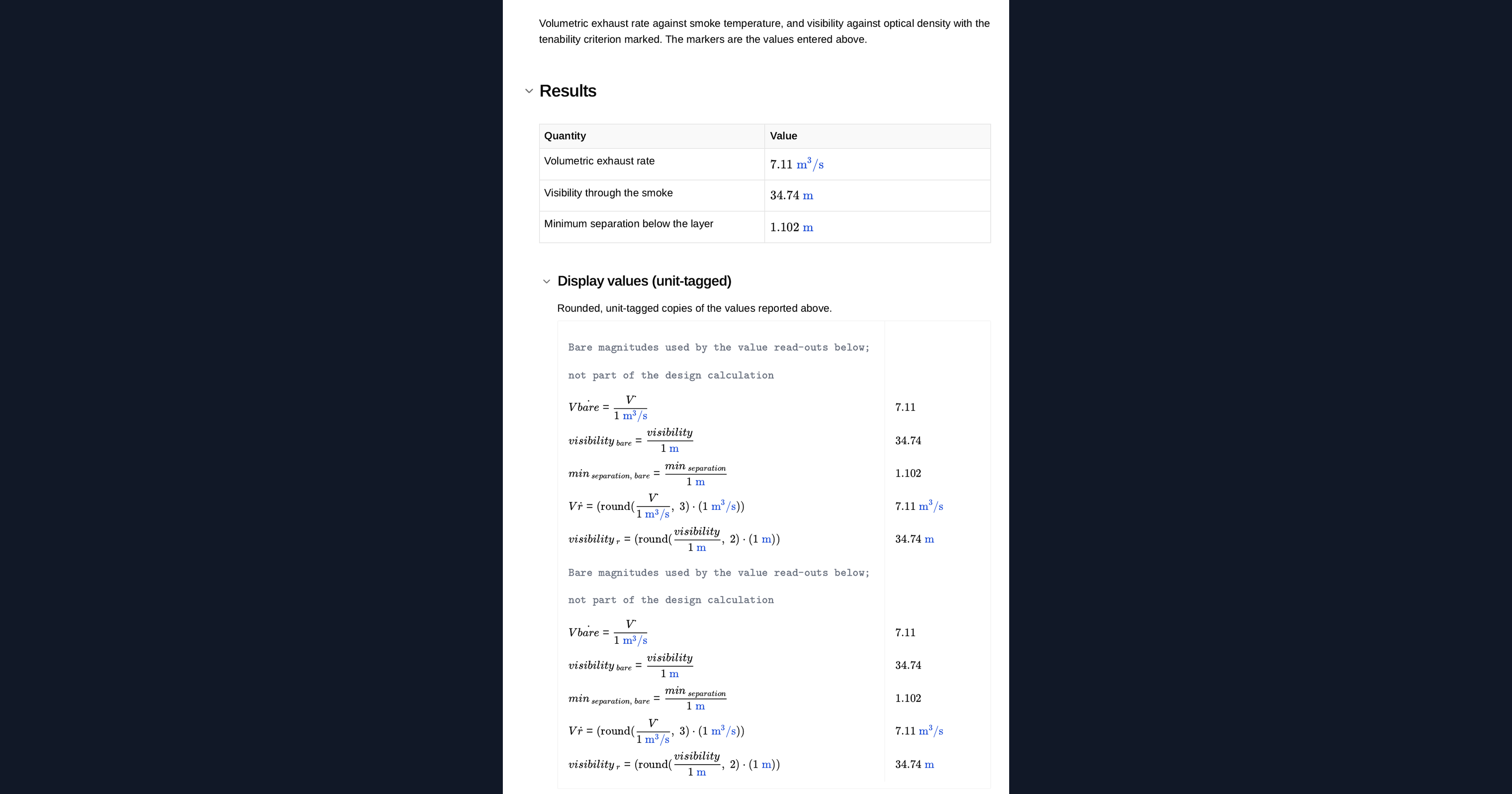The image size is (1512, 794).
Task: Select the Minimum separation below the layer label
Action: (x=628, y=224)
